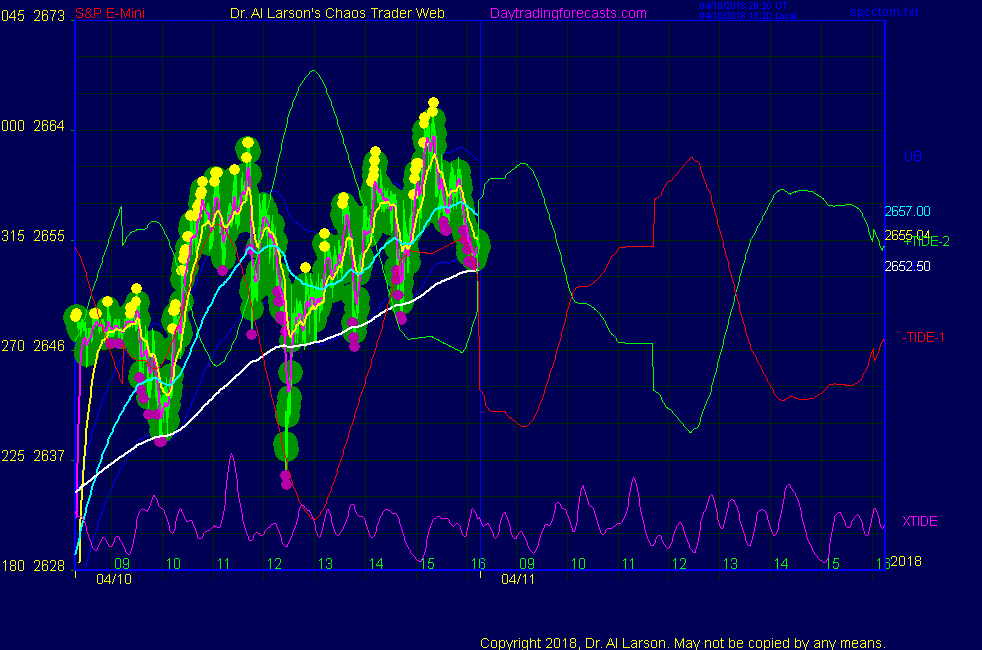
Task: Click the Daytradingforecasts.com link at top
Action: [567, 13]
